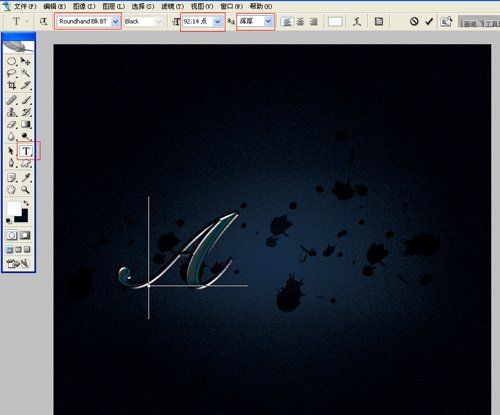500x415 pixels.
Task: Select the Horizontal Type tool in toolbox
Action: [x=26, y=151]
